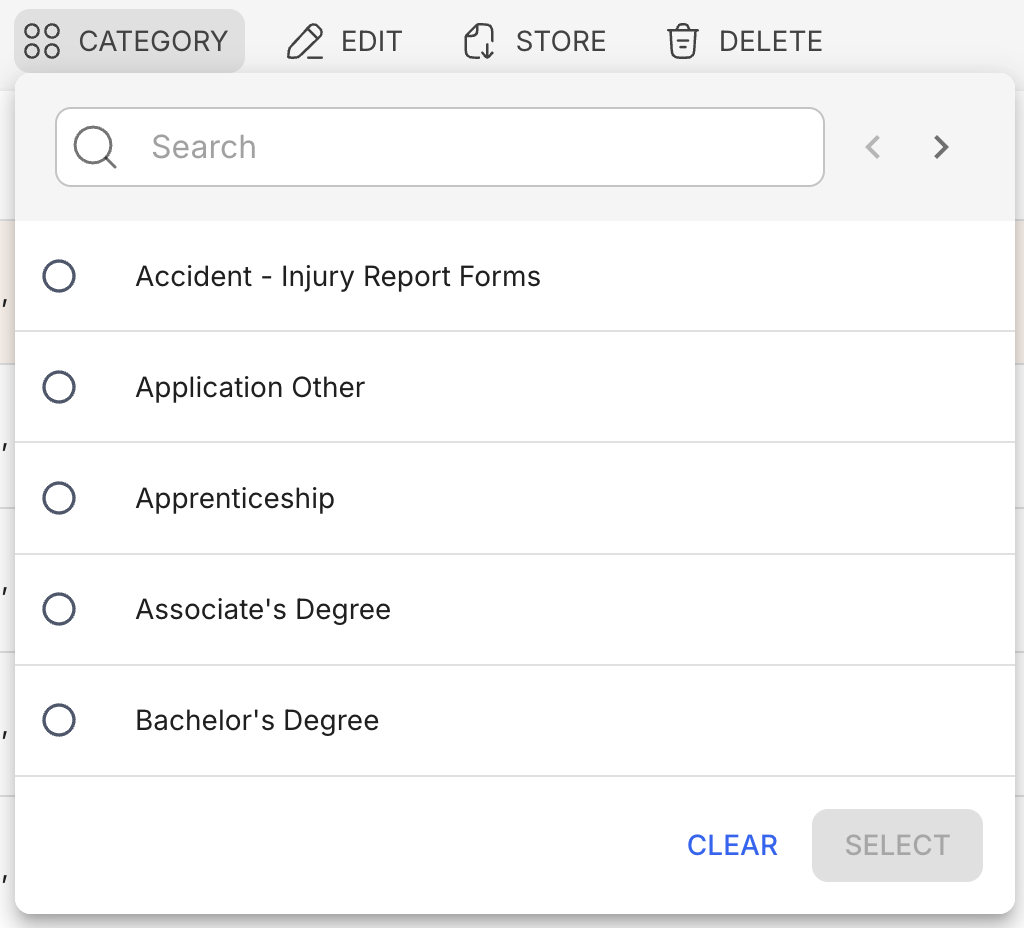Click the Store document icon
The height and width of the screenshot is (928, 1024).
480,41
